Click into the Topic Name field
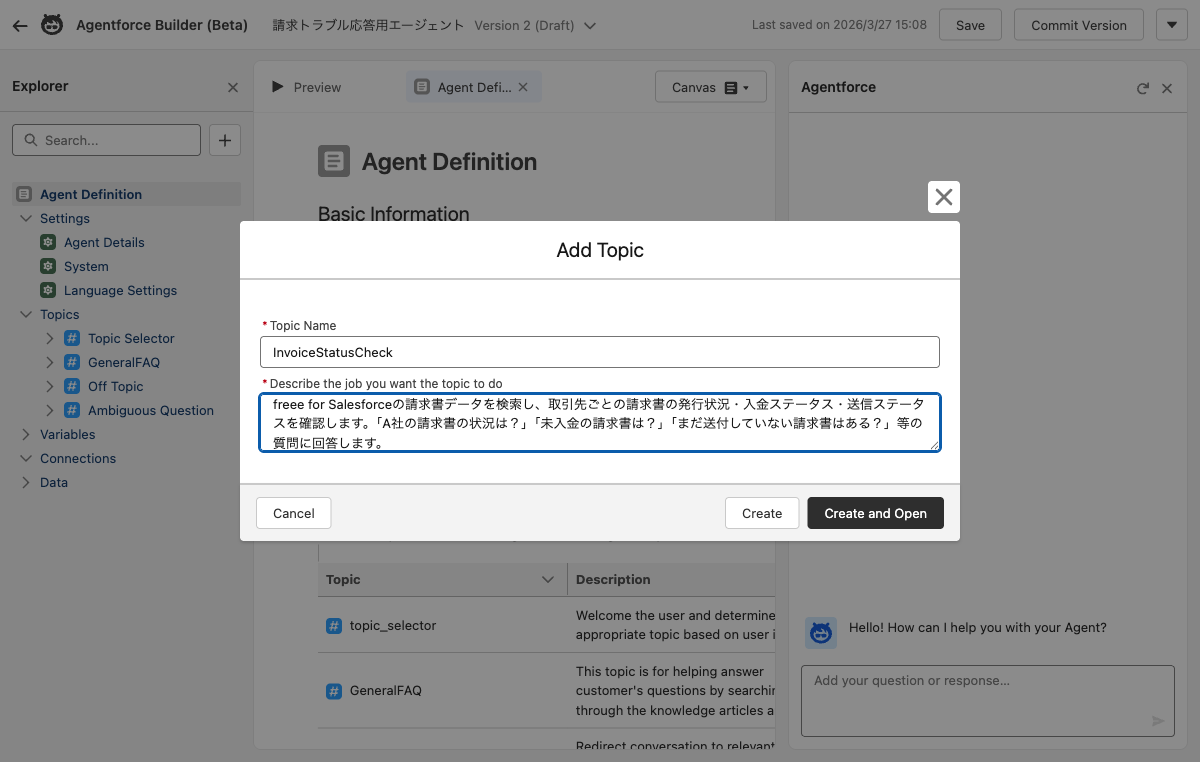The image size is (1200, 762). (599, 352)
